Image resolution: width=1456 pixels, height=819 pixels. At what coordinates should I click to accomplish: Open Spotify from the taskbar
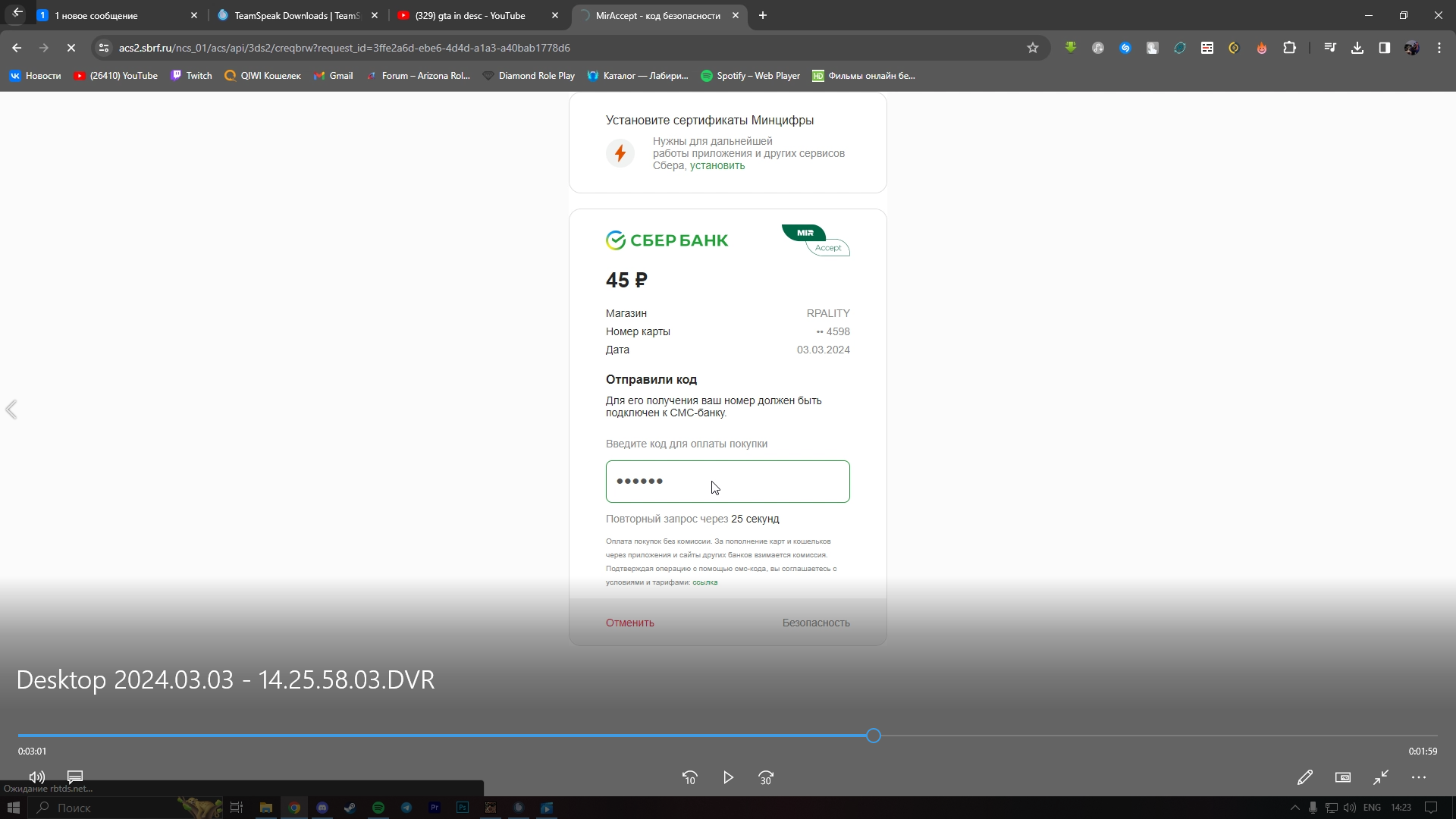coord(378,808)
